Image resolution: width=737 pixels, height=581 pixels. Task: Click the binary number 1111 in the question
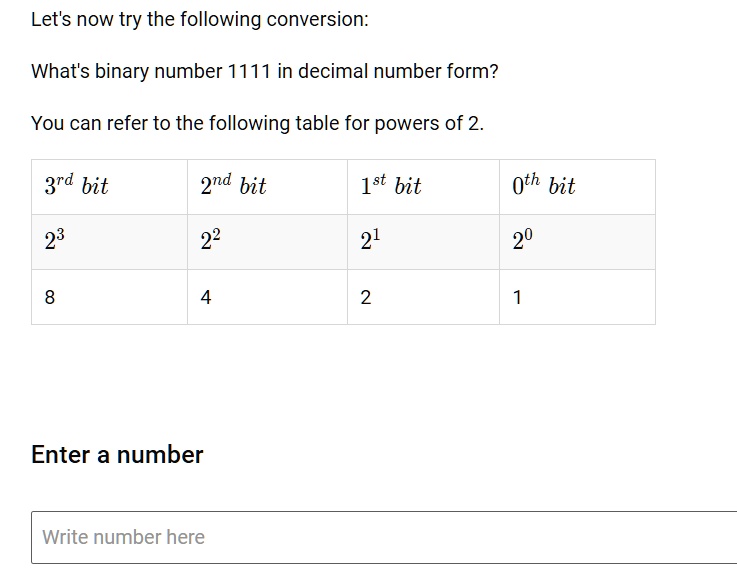[250, 72]
